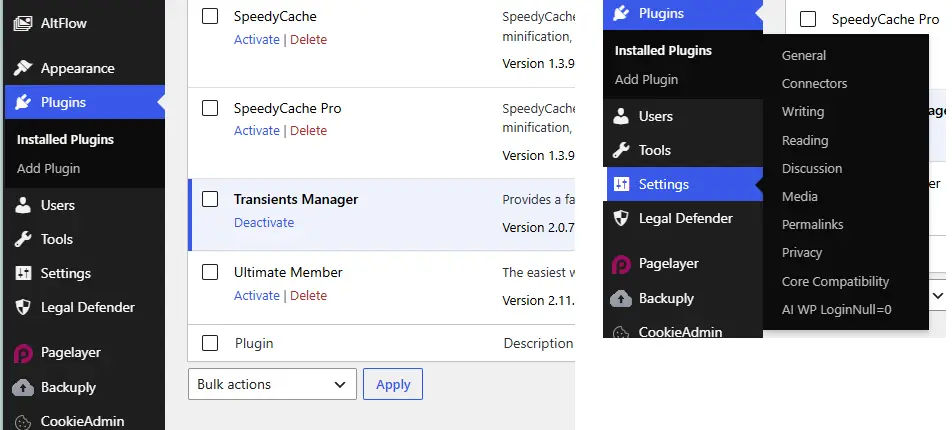The height and width of the screenshot is (430, 952).
Task: Select Media in the Settings flyout
Action: pyautogui.click(x=800, y=196)
